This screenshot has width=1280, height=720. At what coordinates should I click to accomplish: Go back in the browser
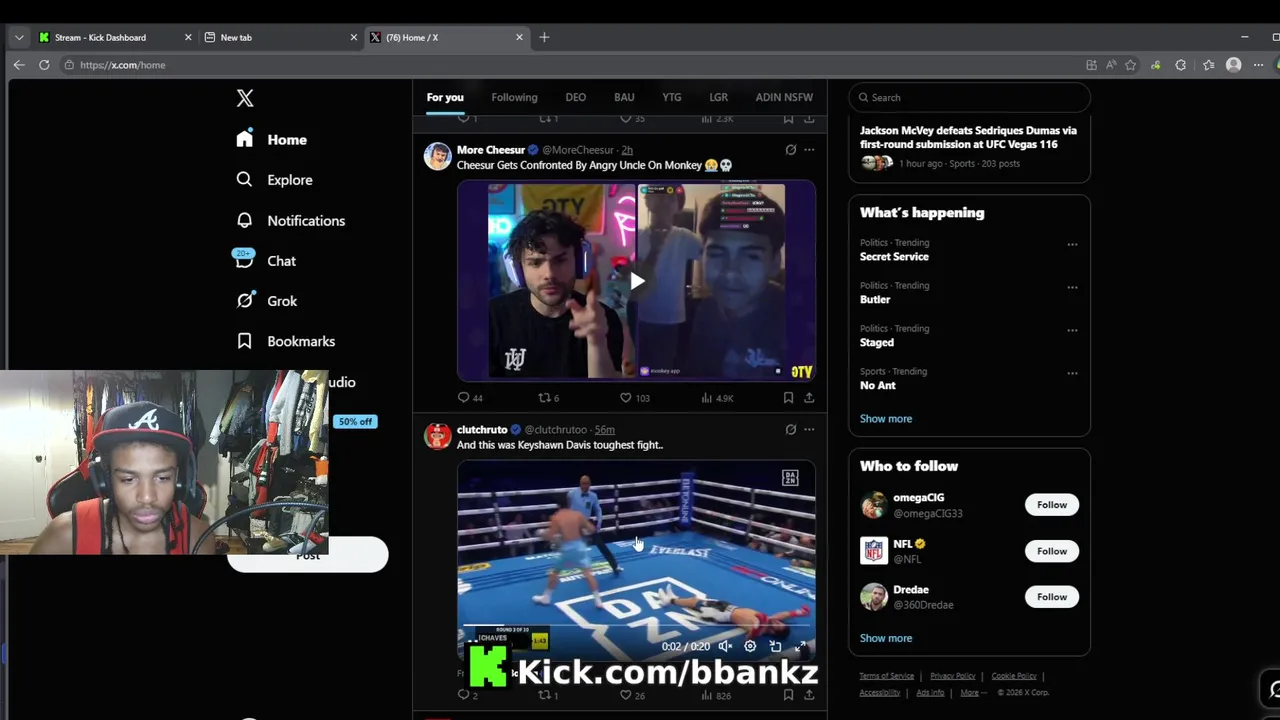click(19, 65)
